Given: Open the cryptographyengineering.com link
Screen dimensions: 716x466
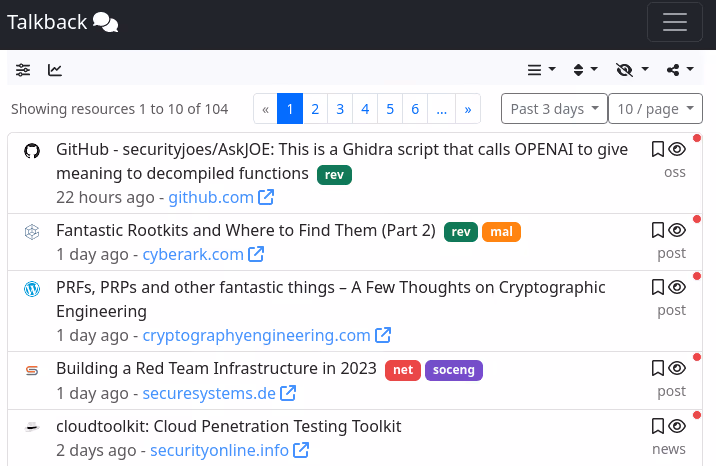Looking at the screenshot, I should 256,335.
